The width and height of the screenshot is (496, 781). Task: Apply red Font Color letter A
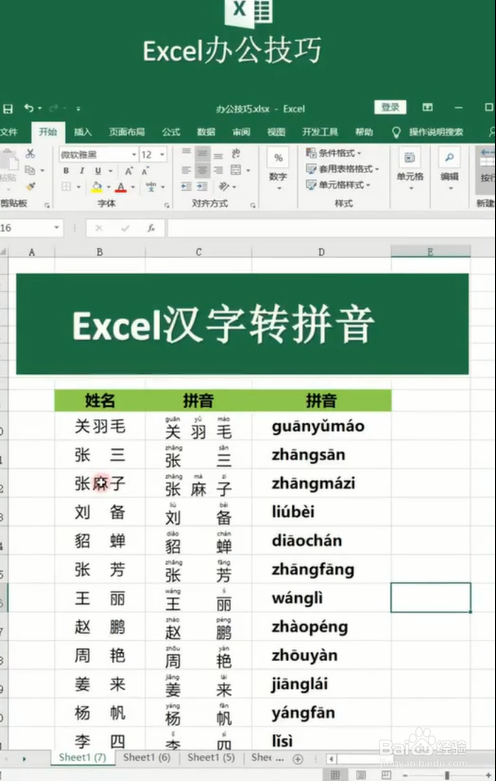121,187
